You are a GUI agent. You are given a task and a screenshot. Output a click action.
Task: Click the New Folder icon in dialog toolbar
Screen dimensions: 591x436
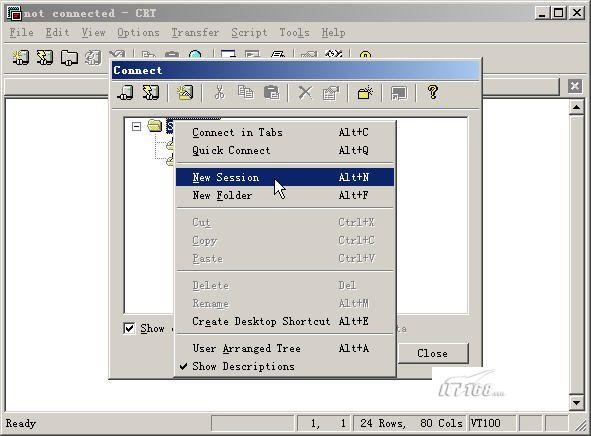[365, 93]
